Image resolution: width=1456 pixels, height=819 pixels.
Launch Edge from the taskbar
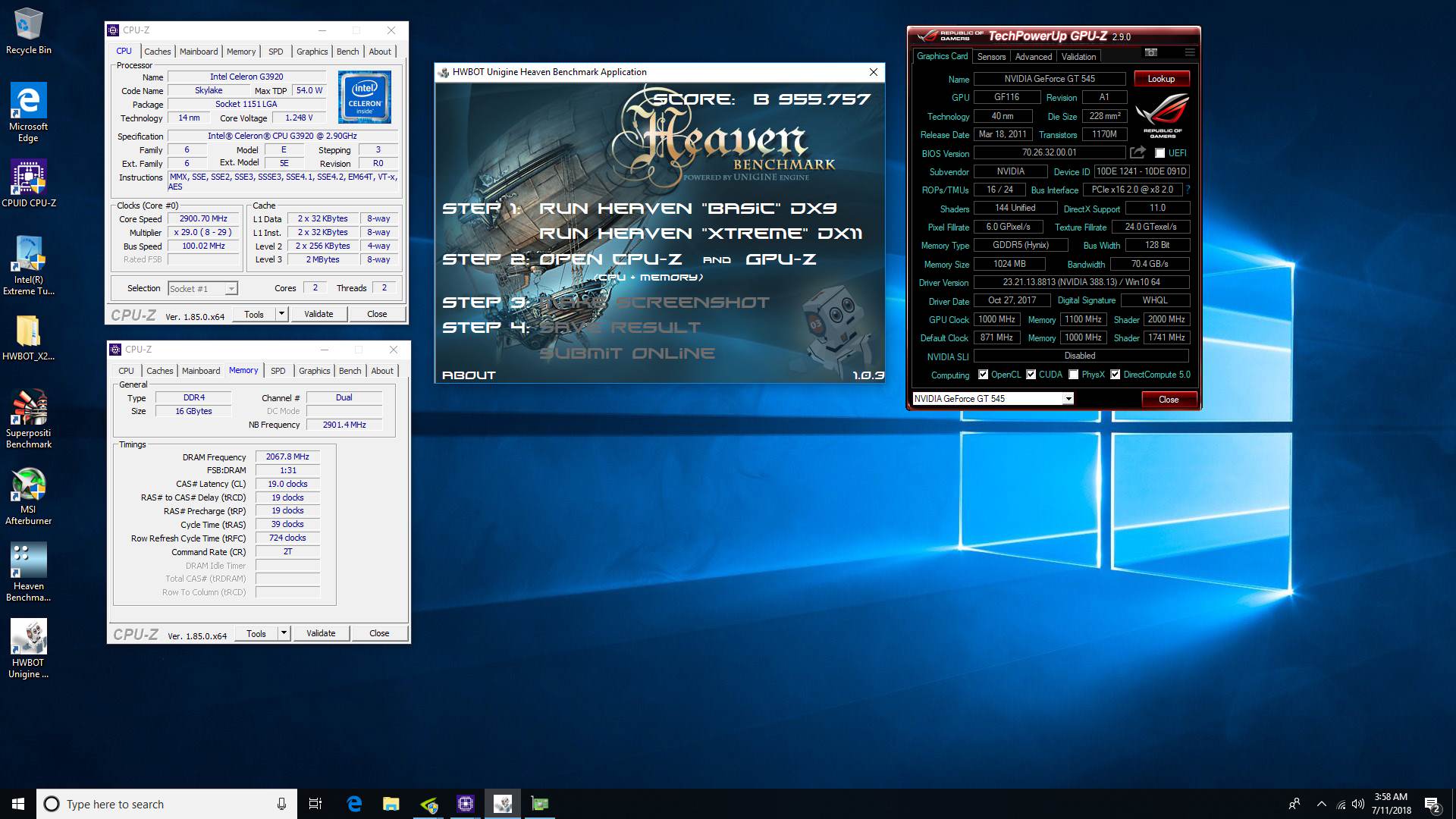(x=354, y=804)
